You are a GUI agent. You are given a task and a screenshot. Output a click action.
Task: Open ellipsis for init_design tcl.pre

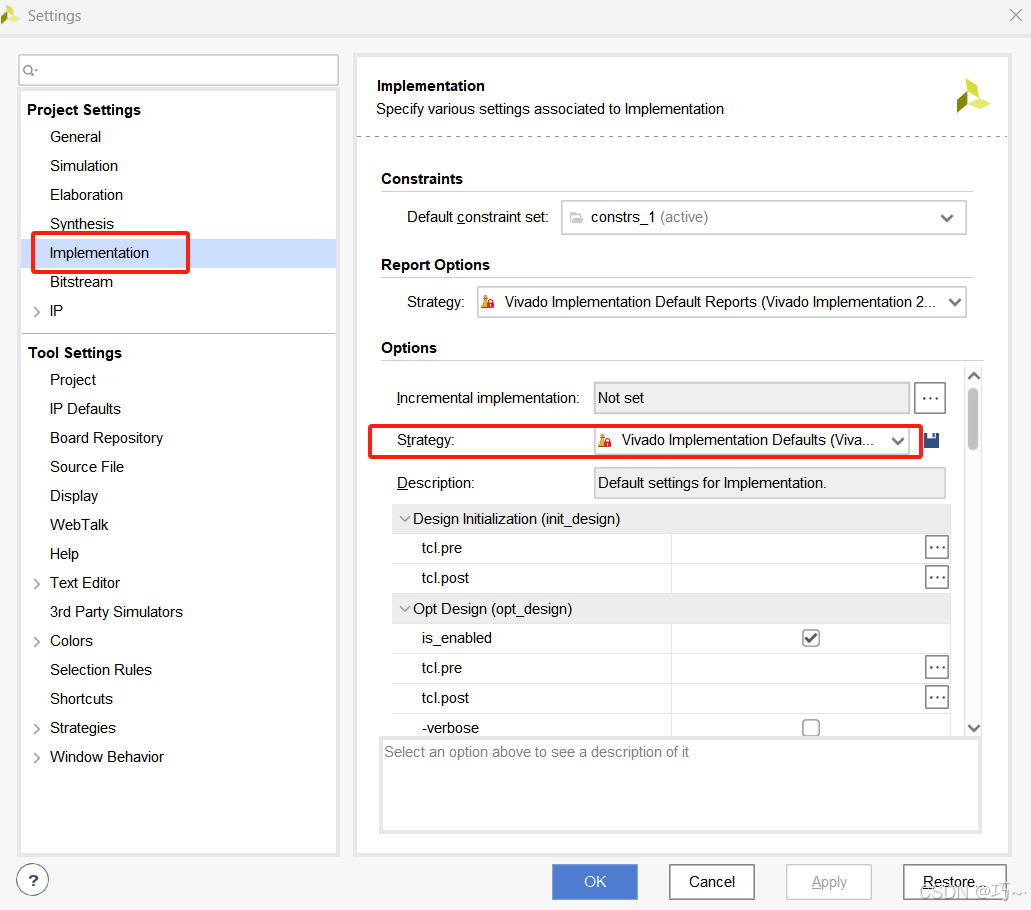tap(936, 547)
